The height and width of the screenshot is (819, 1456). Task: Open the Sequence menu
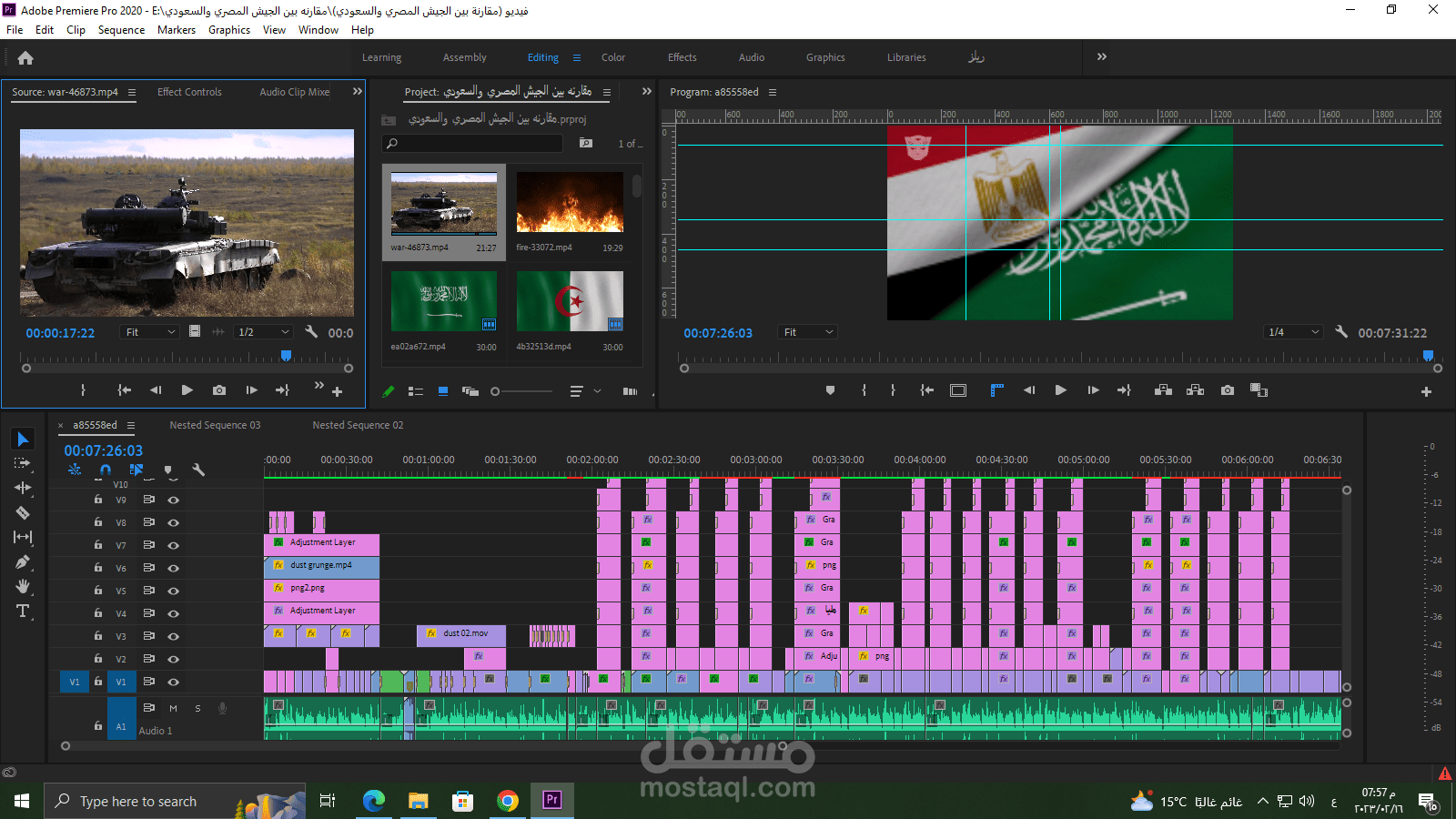tap(121, 30)
